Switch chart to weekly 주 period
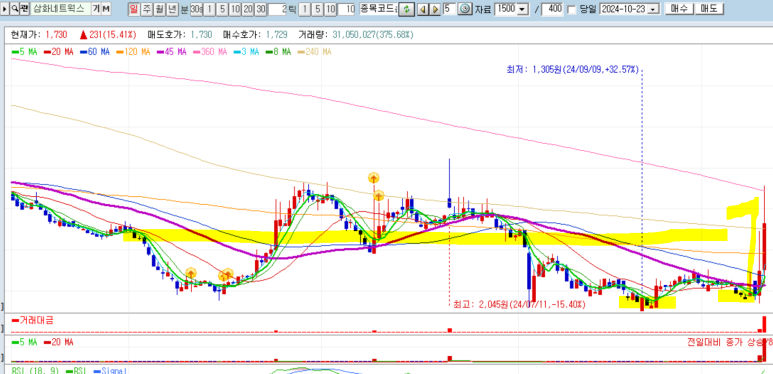This screenshot has width=773, height=374. click(x=146, y=9)
